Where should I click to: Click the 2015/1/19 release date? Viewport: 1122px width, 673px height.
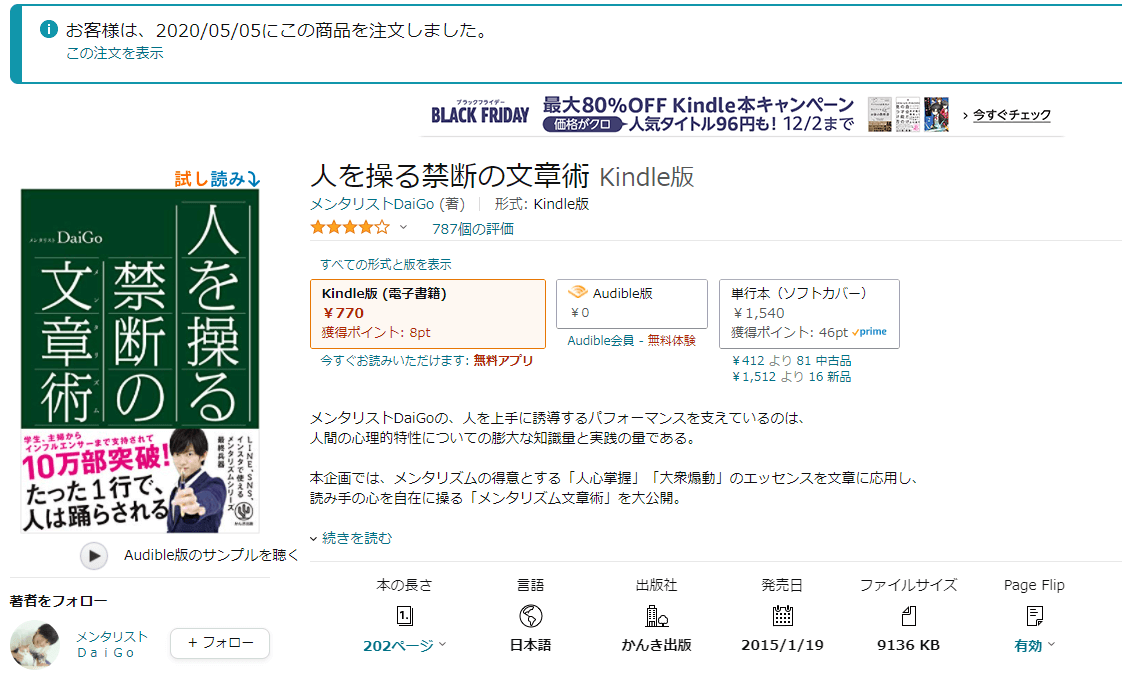[x=783, y=645]
